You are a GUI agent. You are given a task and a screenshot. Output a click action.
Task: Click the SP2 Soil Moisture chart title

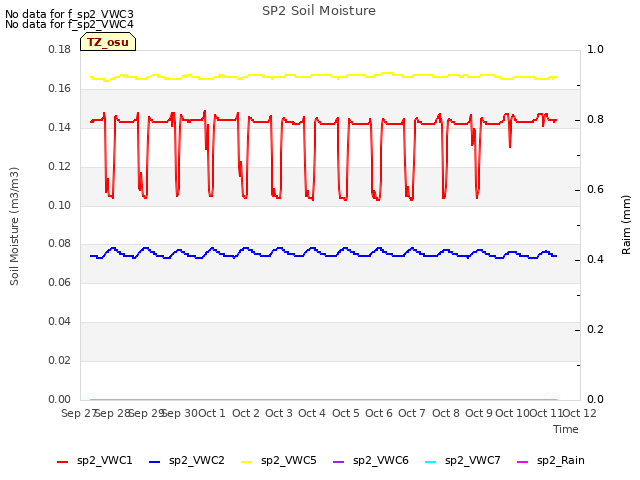click(x=319, y=11)
